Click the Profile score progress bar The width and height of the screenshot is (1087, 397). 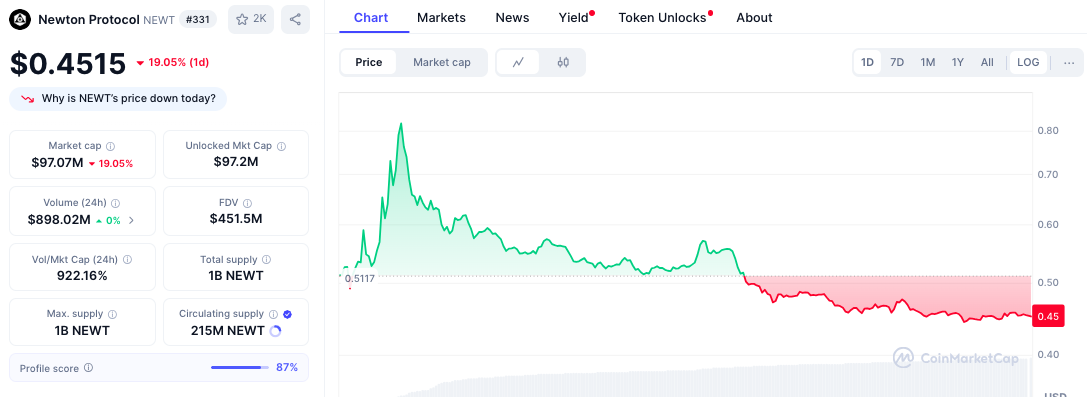point(240,367)
